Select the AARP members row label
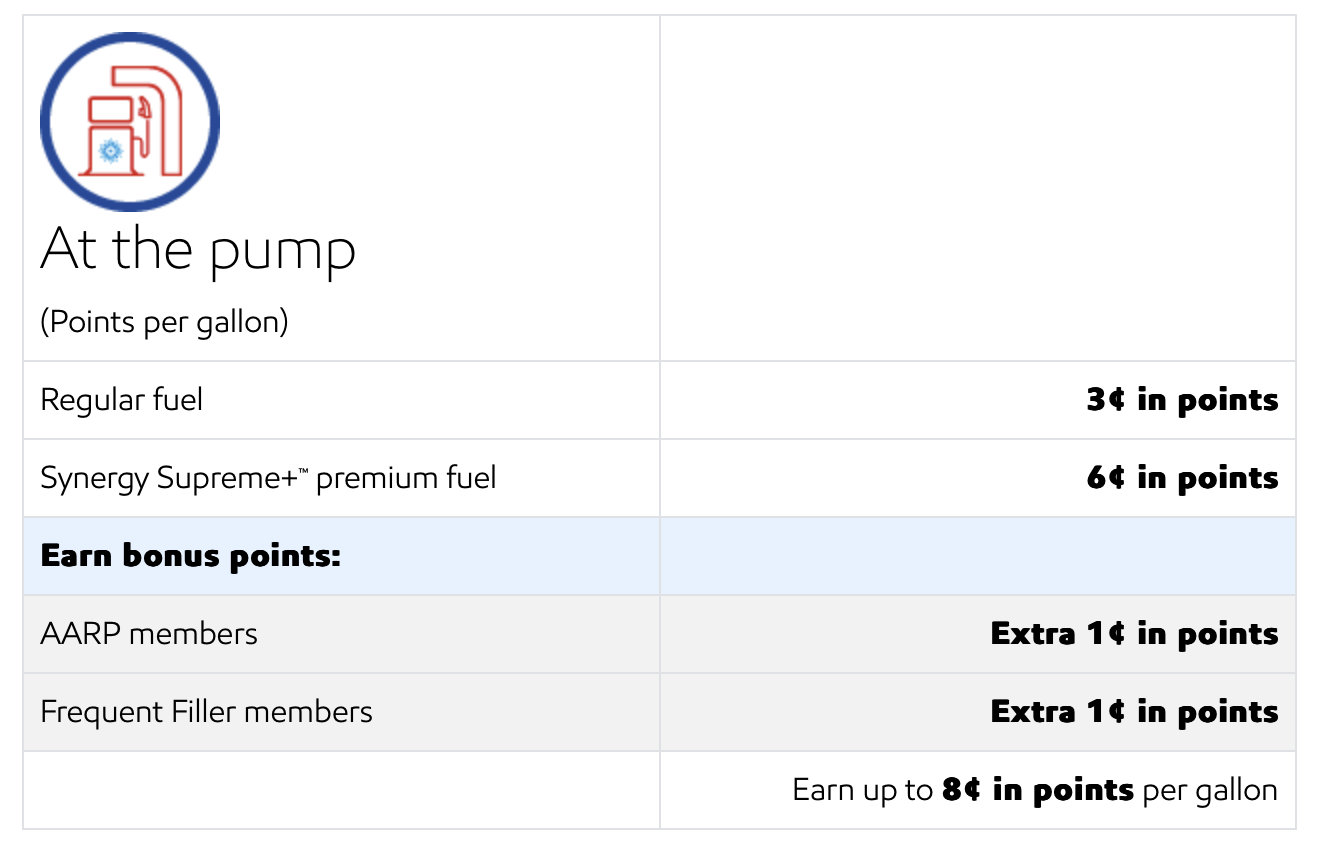Screen dimensions: 1338x856 pos(149,634)
